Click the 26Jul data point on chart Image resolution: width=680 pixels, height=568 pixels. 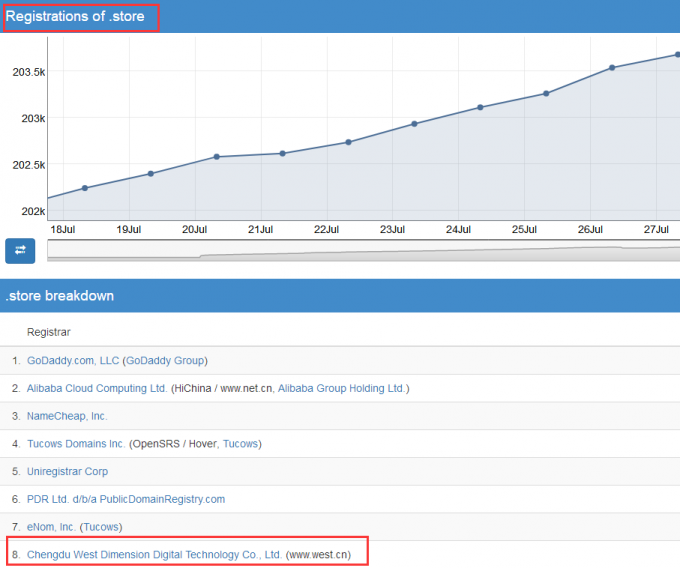pyautogui.click(x=612, y=68)
